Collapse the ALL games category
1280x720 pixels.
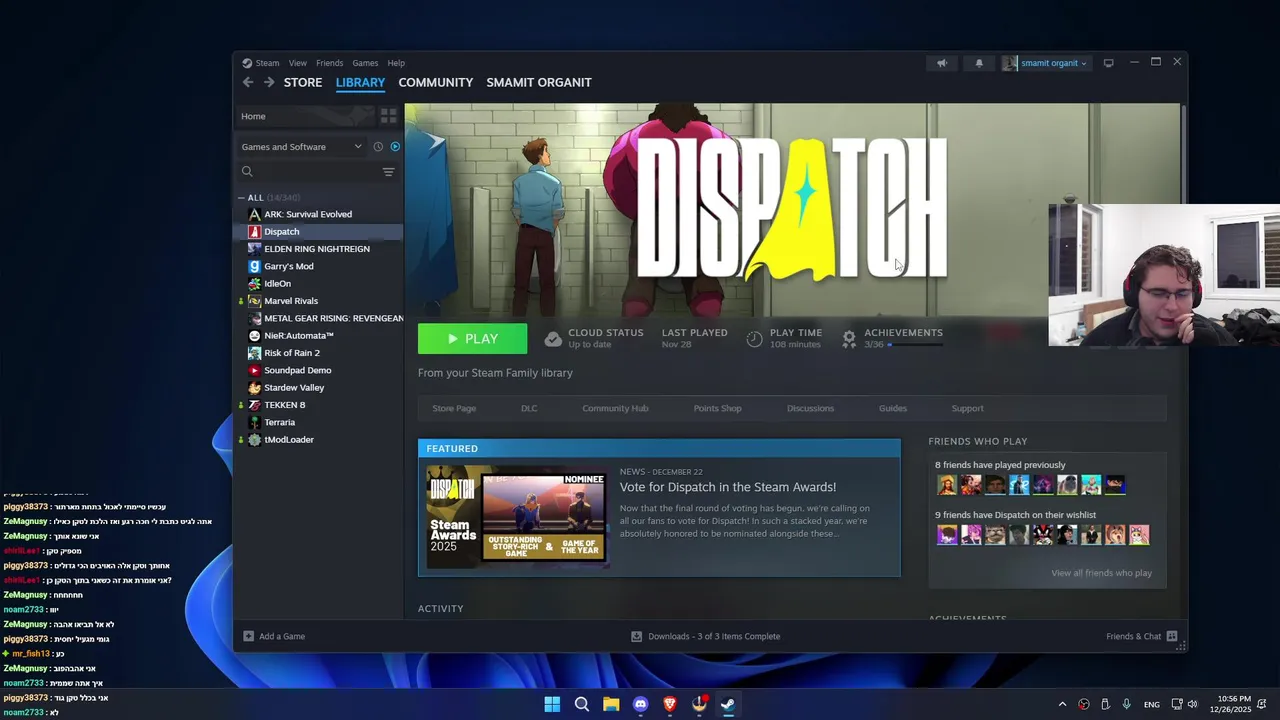[242, 197]
